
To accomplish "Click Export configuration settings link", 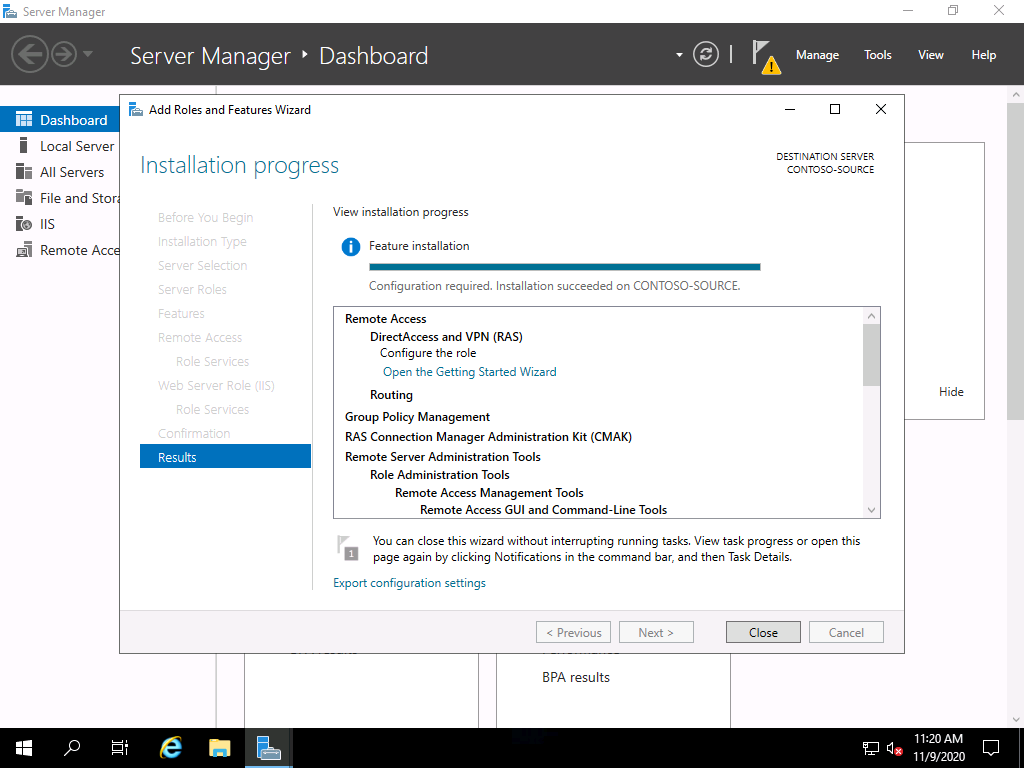I will pyautogui.click(x=409, y=583).
